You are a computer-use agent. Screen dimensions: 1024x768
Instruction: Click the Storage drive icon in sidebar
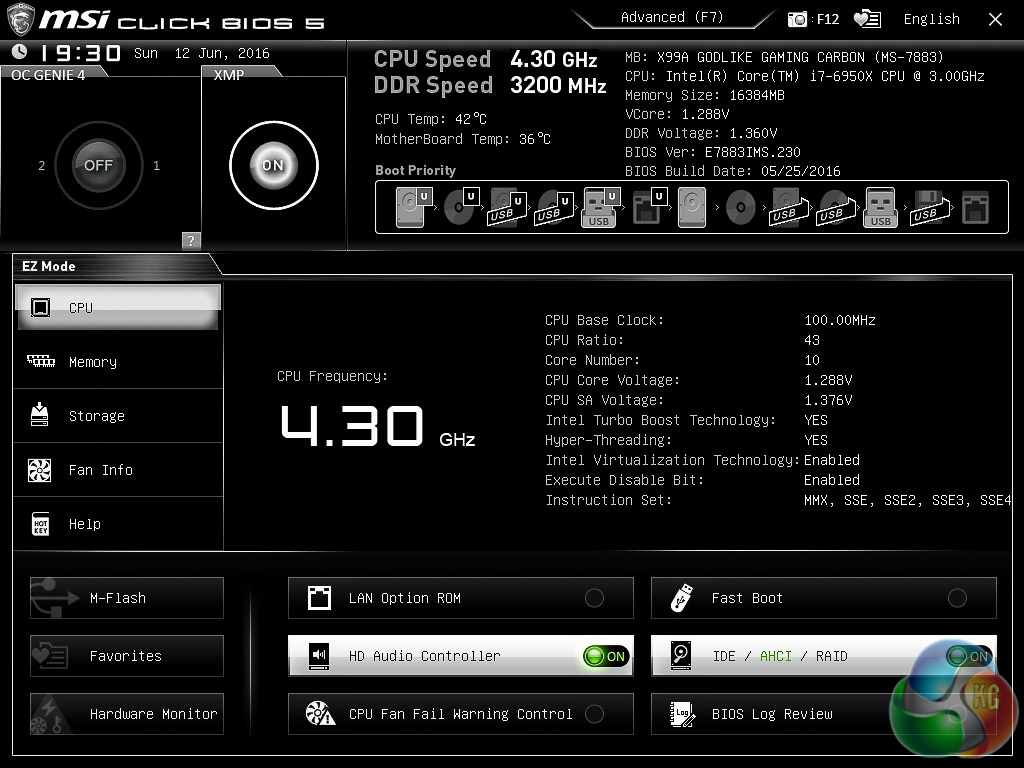(x=40, y=416)
